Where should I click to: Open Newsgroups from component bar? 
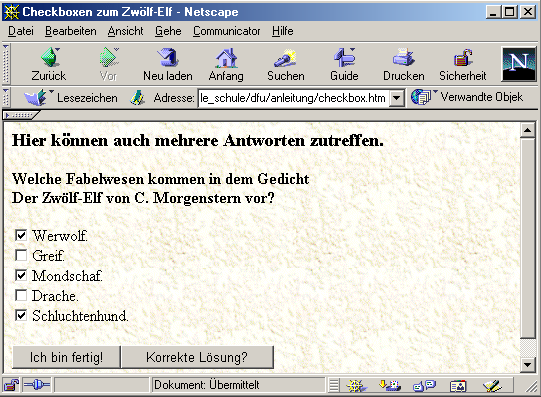pyautogui.click(x=424, y=385)
